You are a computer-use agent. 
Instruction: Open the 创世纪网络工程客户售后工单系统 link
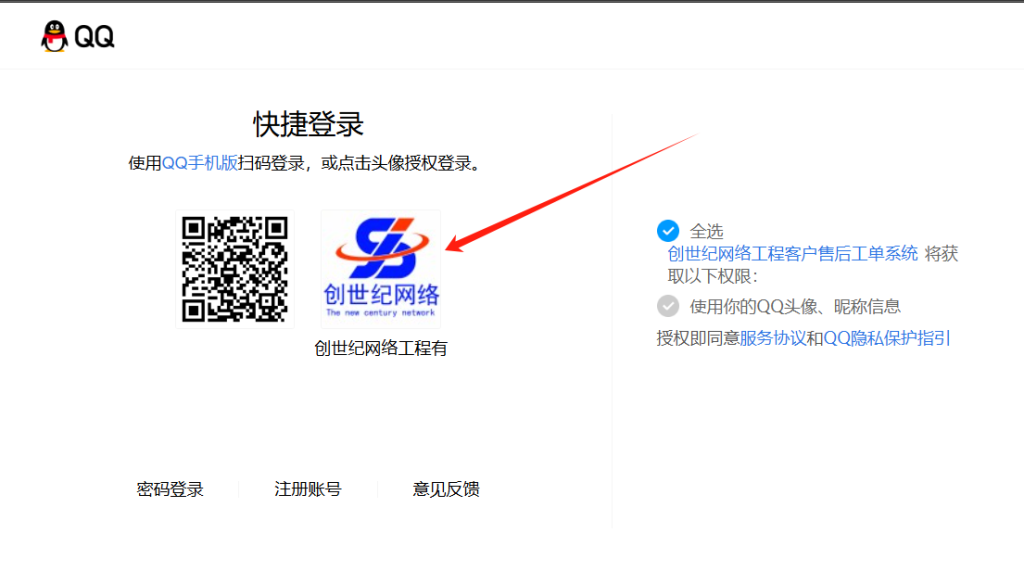coord(792,253)
